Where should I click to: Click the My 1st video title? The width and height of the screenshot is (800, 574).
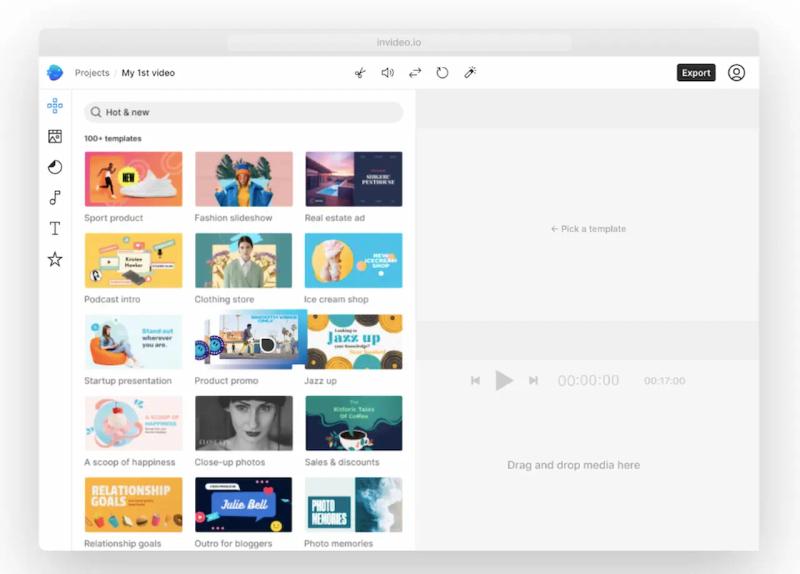click(148, 73)
